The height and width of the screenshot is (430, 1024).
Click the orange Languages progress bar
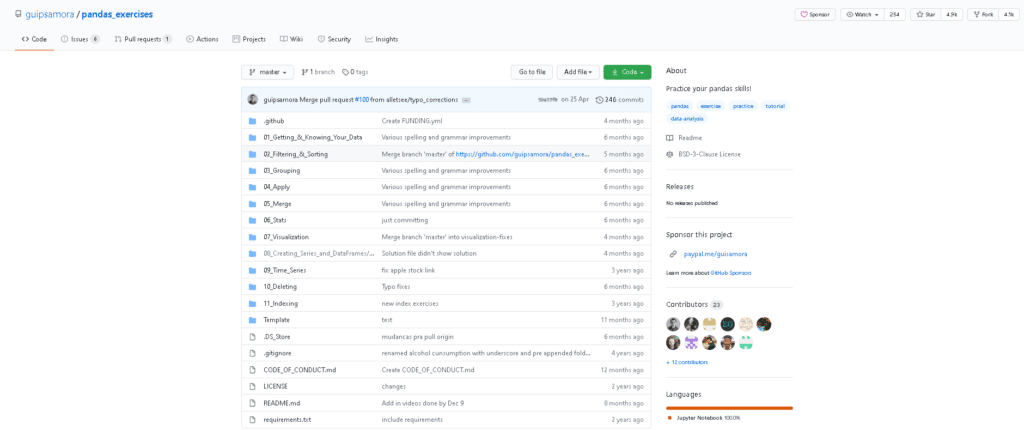[729, 408]
